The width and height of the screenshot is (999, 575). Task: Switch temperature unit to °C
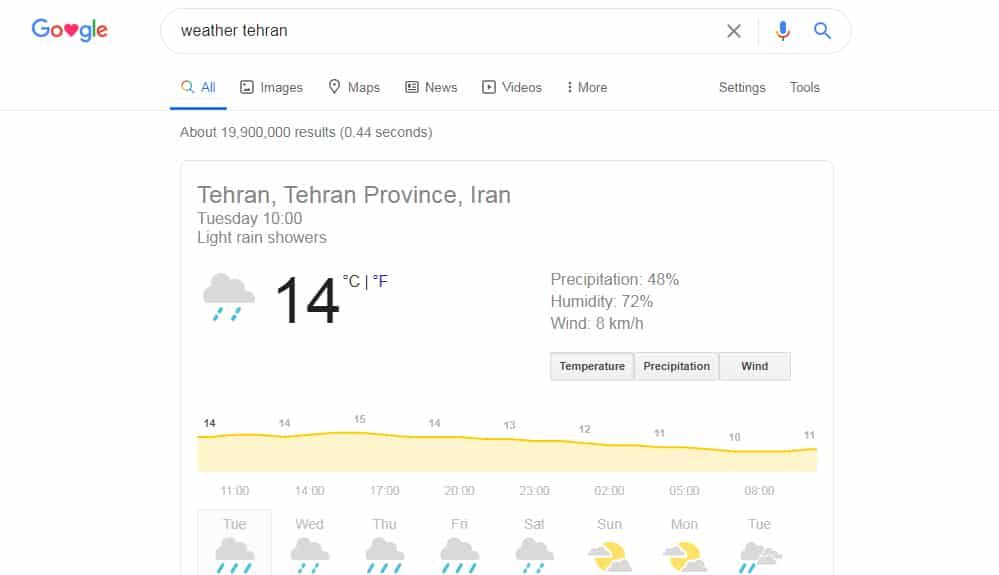[351, 282]
